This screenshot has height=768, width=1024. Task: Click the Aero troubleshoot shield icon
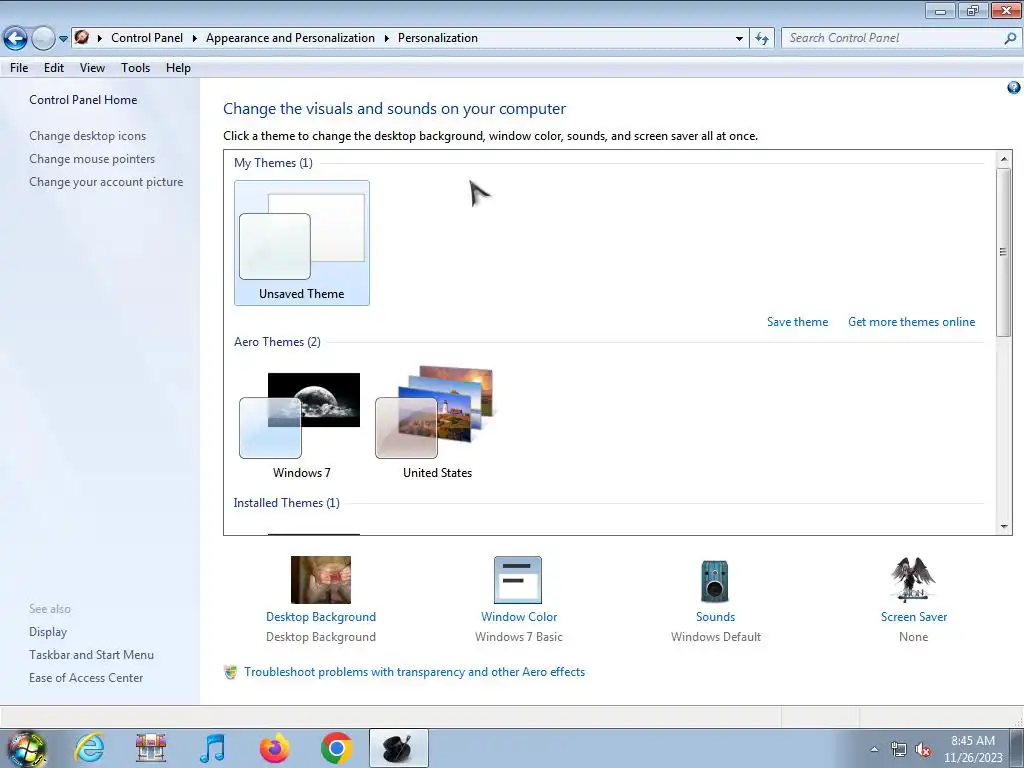point(230,672)
